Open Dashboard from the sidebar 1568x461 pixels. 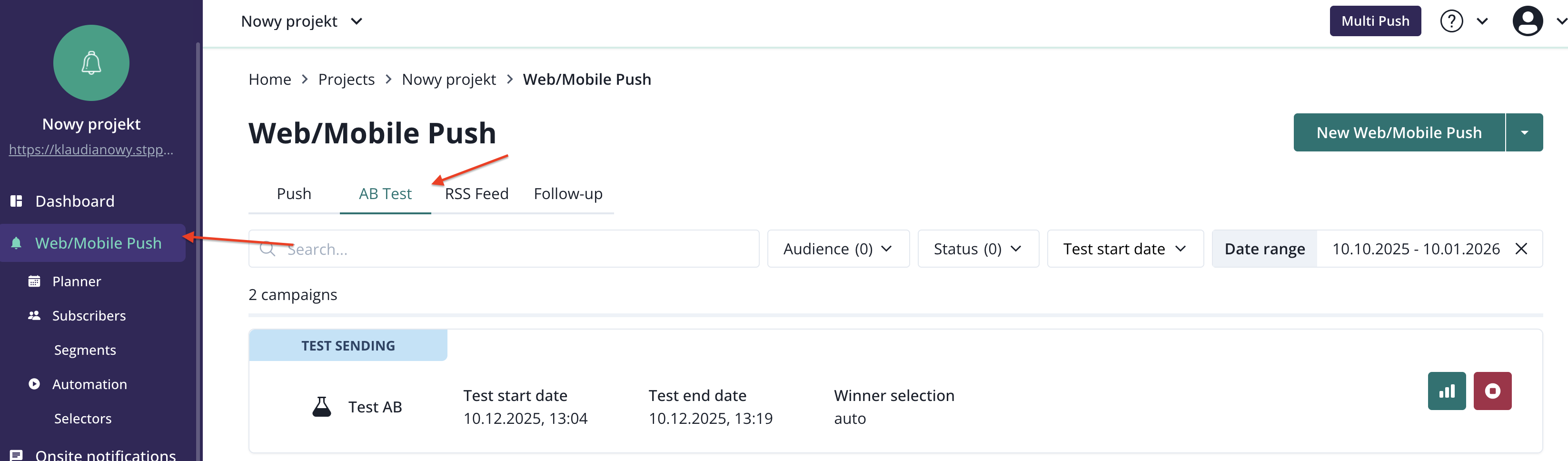[x=74, y=201]
